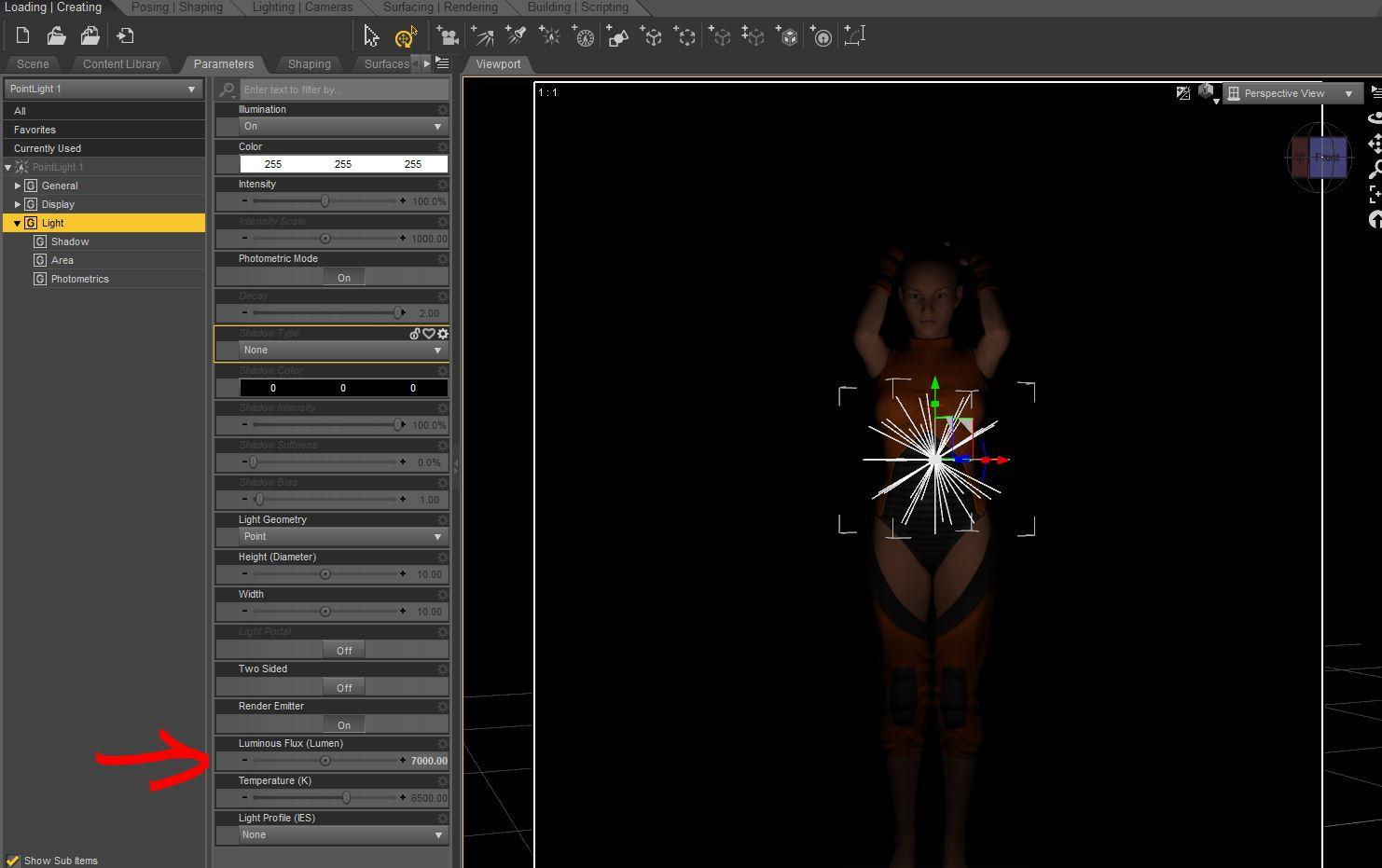Open the Posing | Shaping activity tab
The image size is (1382, 868).
tap(177, 7)
